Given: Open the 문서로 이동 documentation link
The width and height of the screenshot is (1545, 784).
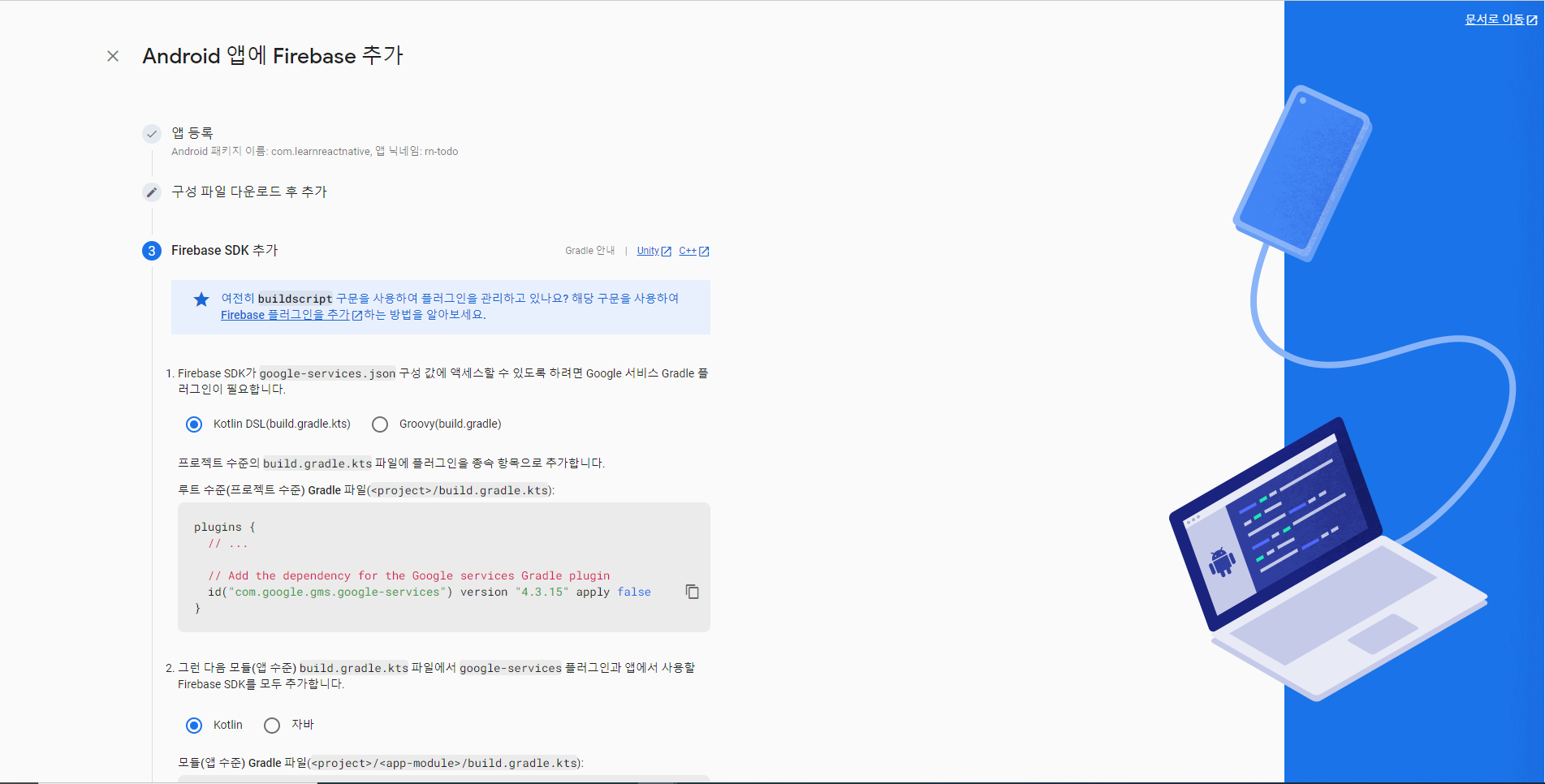Looking at the screenshot, I should tap(1500, 19).
